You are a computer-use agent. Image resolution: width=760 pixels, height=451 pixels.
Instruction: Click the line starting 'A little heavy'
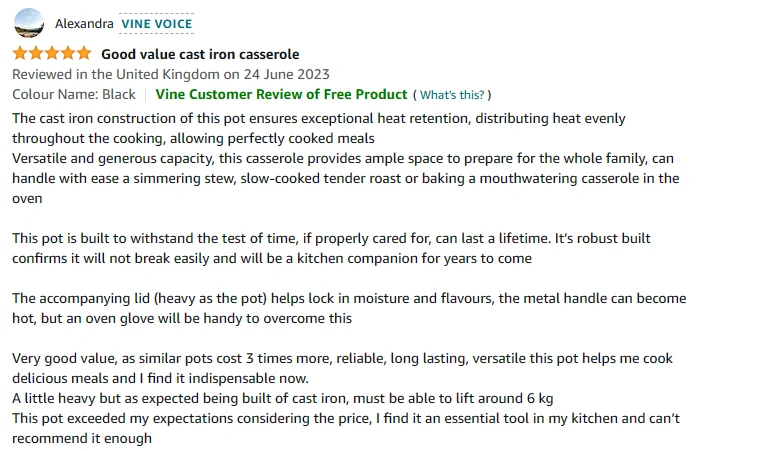coord(290,398)
